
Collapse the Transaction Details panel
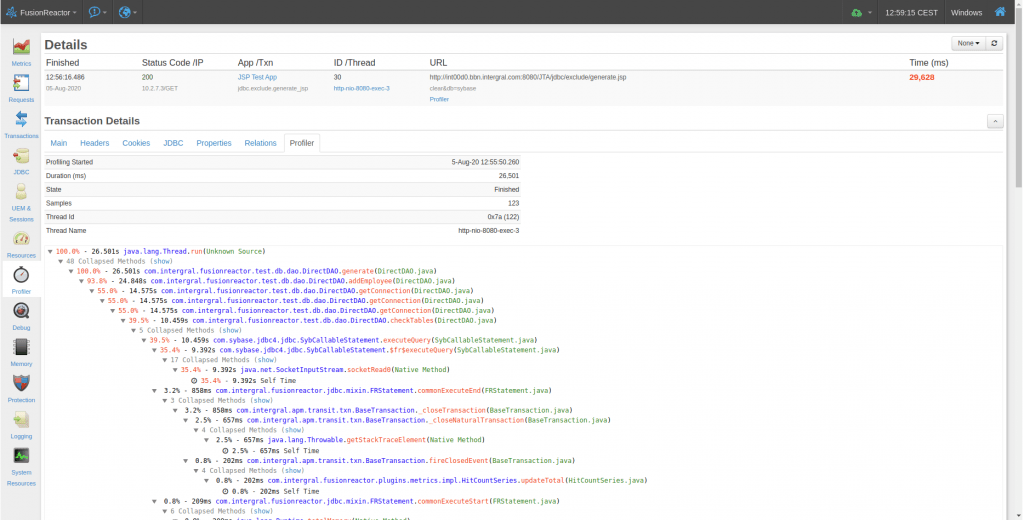[995, 122]
